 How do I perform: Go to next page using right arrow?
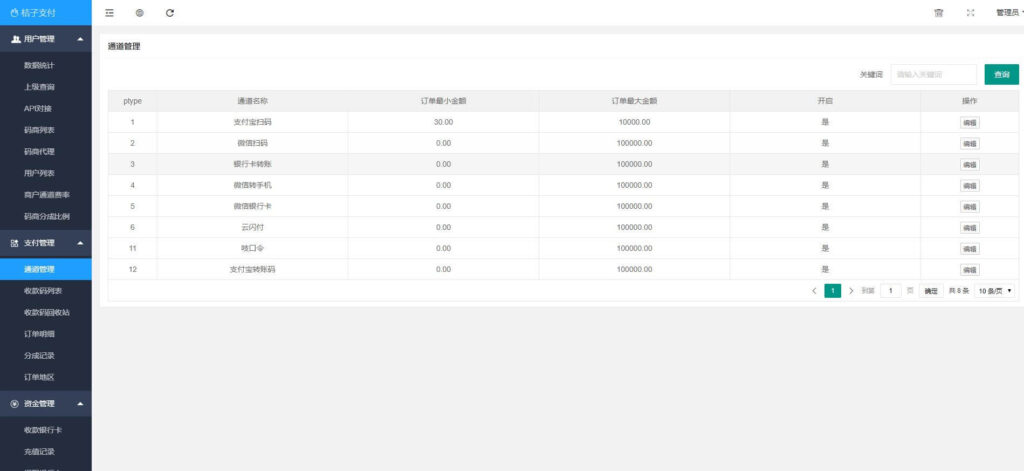pos(851,291)
